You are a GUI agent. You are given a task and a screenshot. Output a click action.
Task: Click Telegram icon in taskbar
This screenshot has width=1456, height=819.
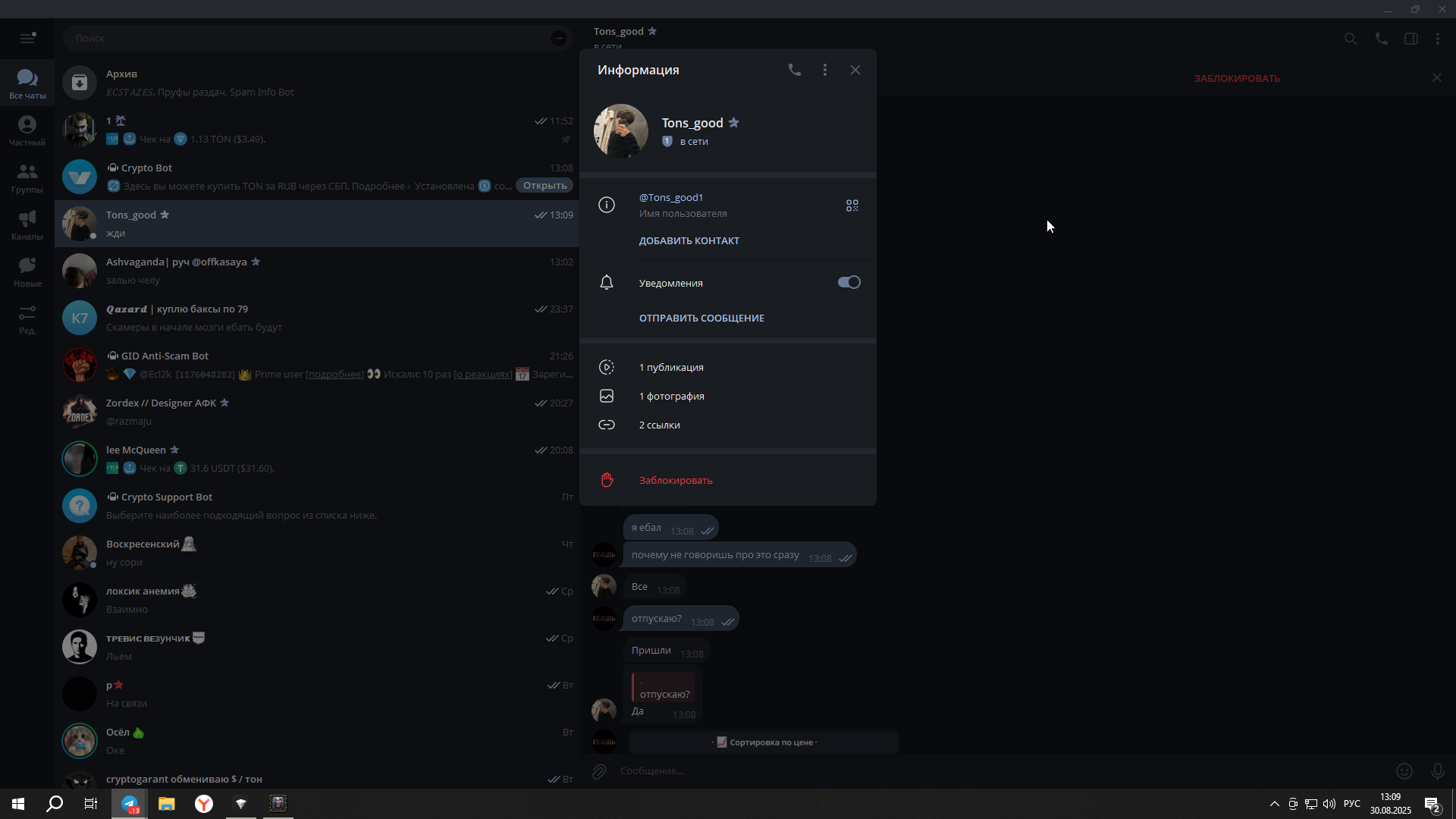[130, 804]
